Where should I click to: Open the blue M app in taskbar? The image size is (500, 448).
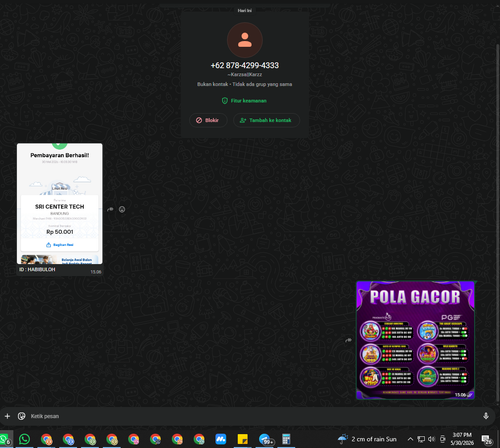[x=221, y=439]
